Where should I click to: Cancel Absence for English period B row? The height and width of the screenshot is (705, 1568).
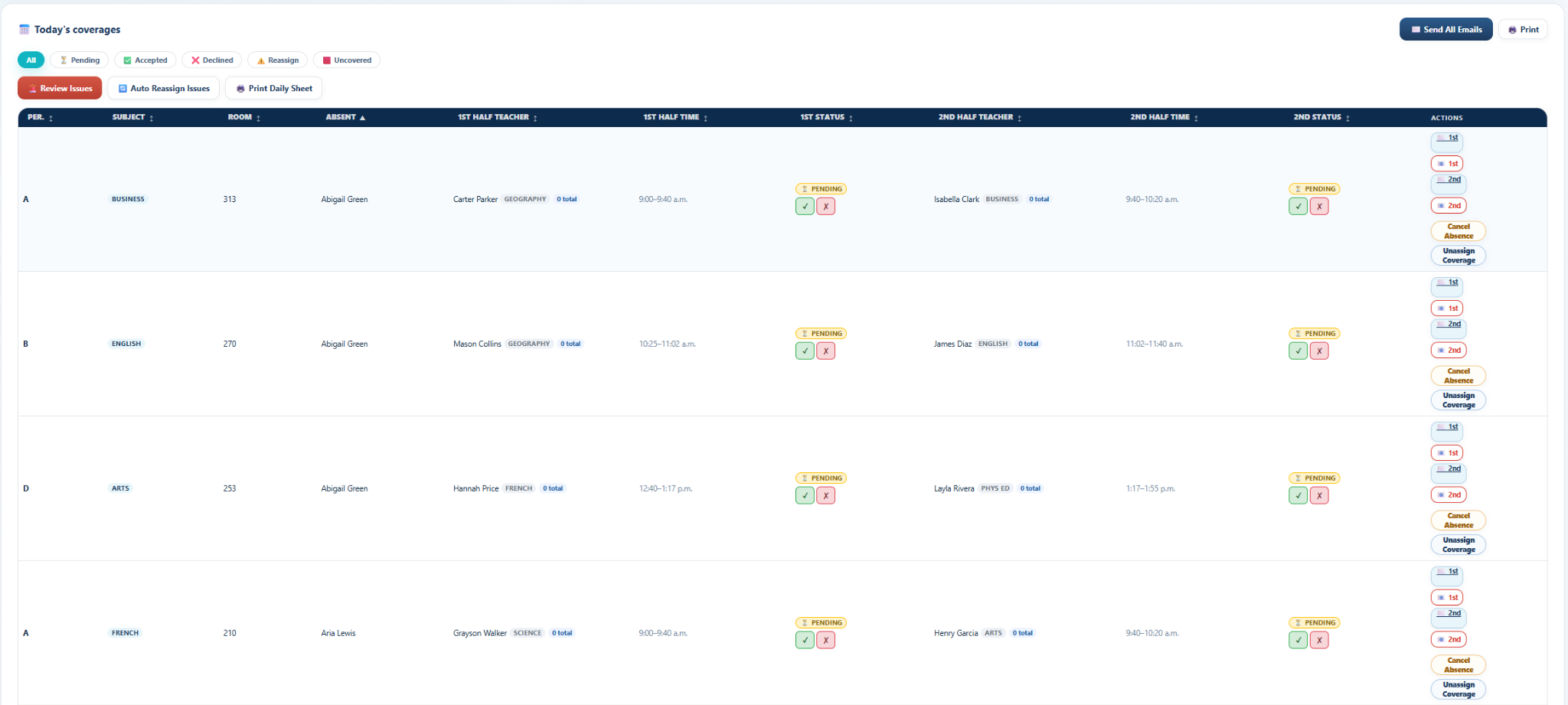tap(1459, 376)
